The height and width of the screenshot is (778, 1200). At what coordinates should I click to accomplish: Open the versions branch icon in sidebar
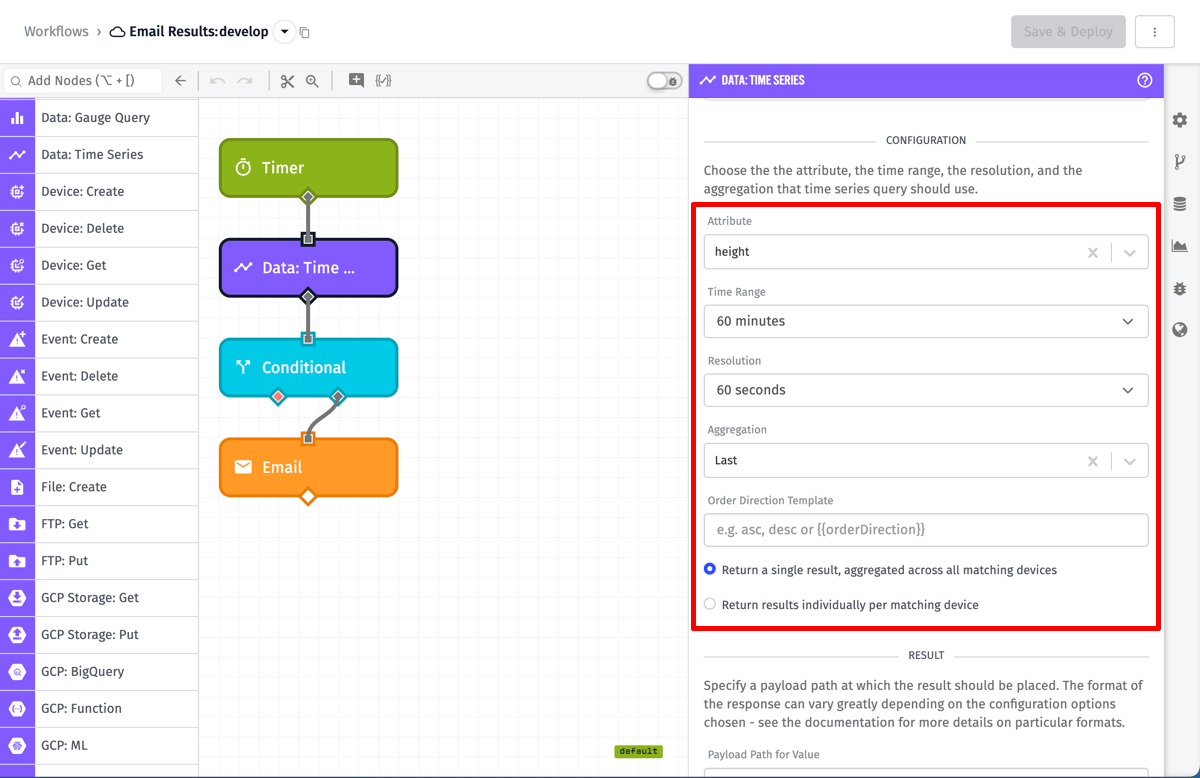1180,162
